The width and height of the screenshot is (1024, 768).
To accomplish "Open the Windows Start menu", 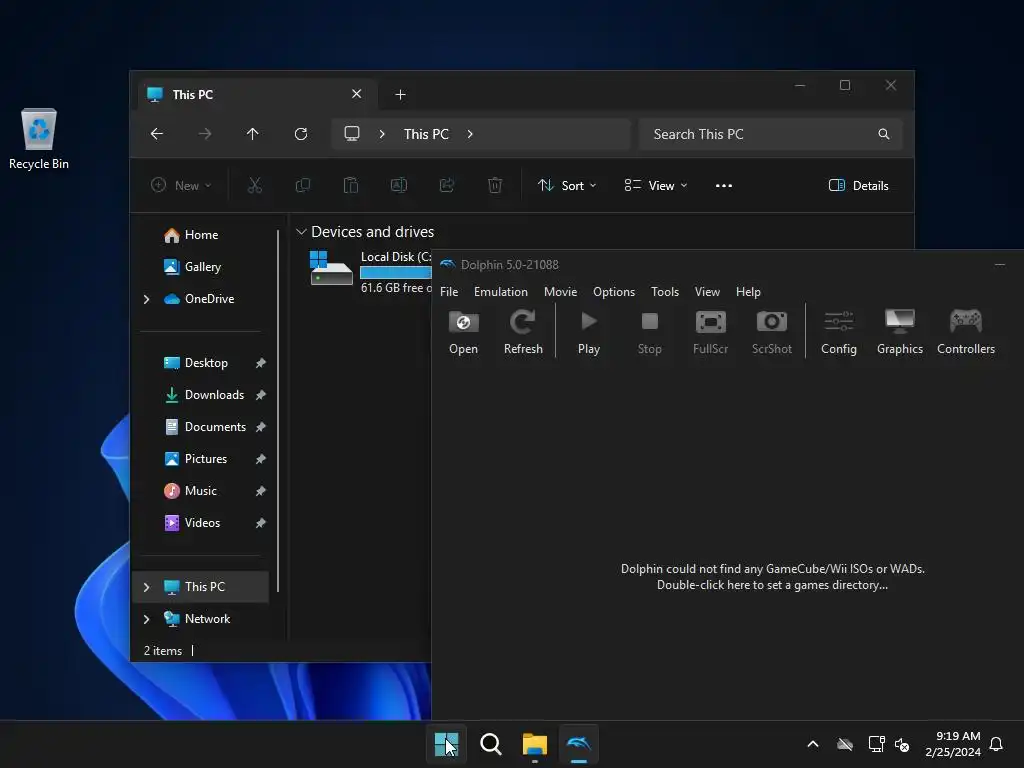I will pos(447,744).
